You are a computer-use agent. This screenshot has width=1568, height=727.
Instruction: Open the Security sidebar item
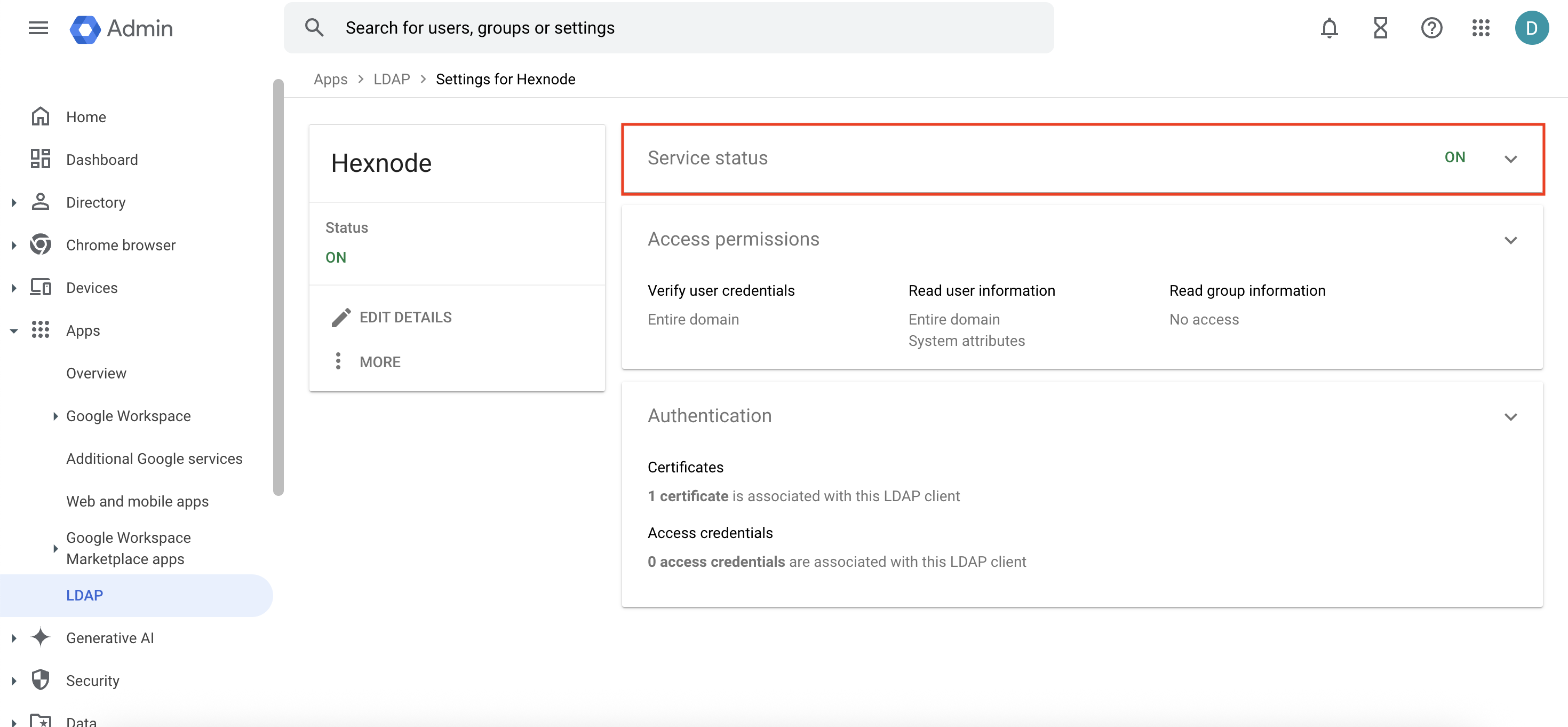92,680
